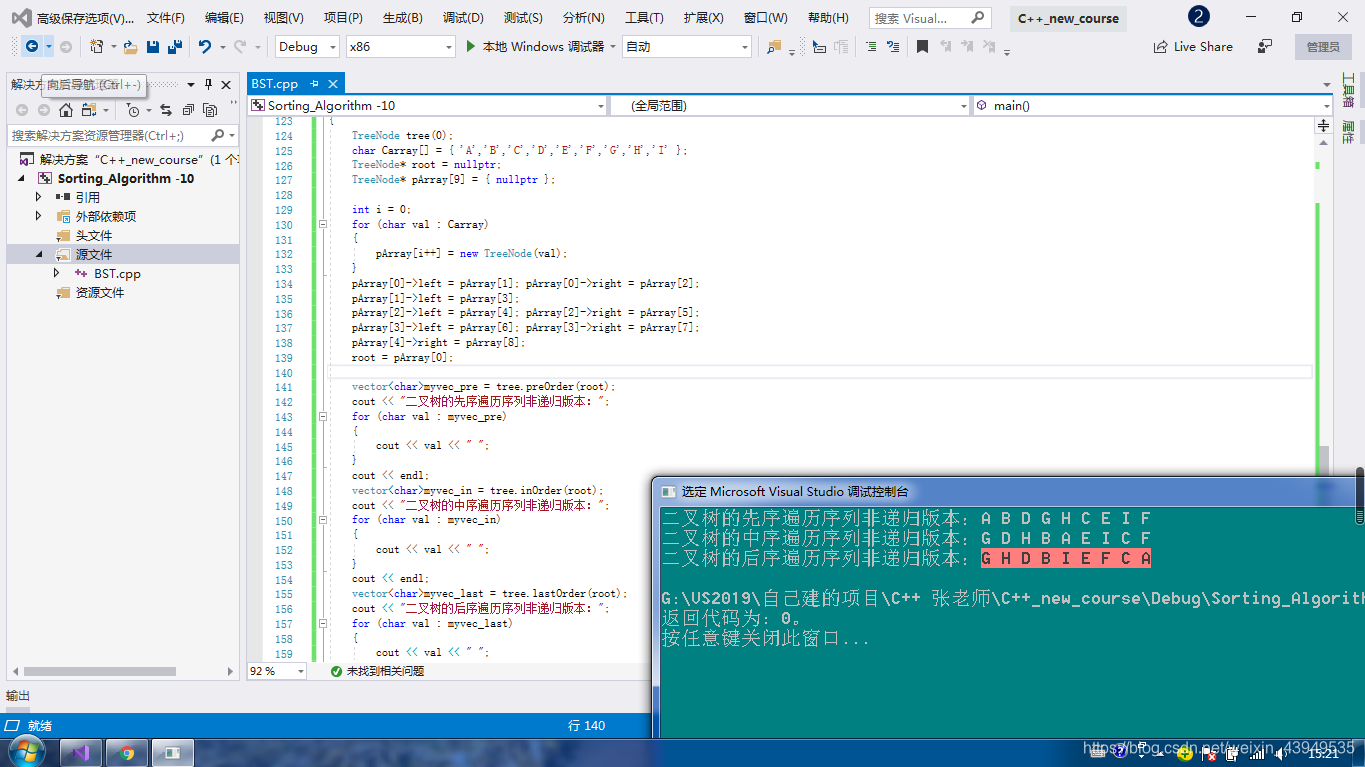Click the collapse all icon in Solution Explorer
The image size is (1365, 767).
(187, 110)
